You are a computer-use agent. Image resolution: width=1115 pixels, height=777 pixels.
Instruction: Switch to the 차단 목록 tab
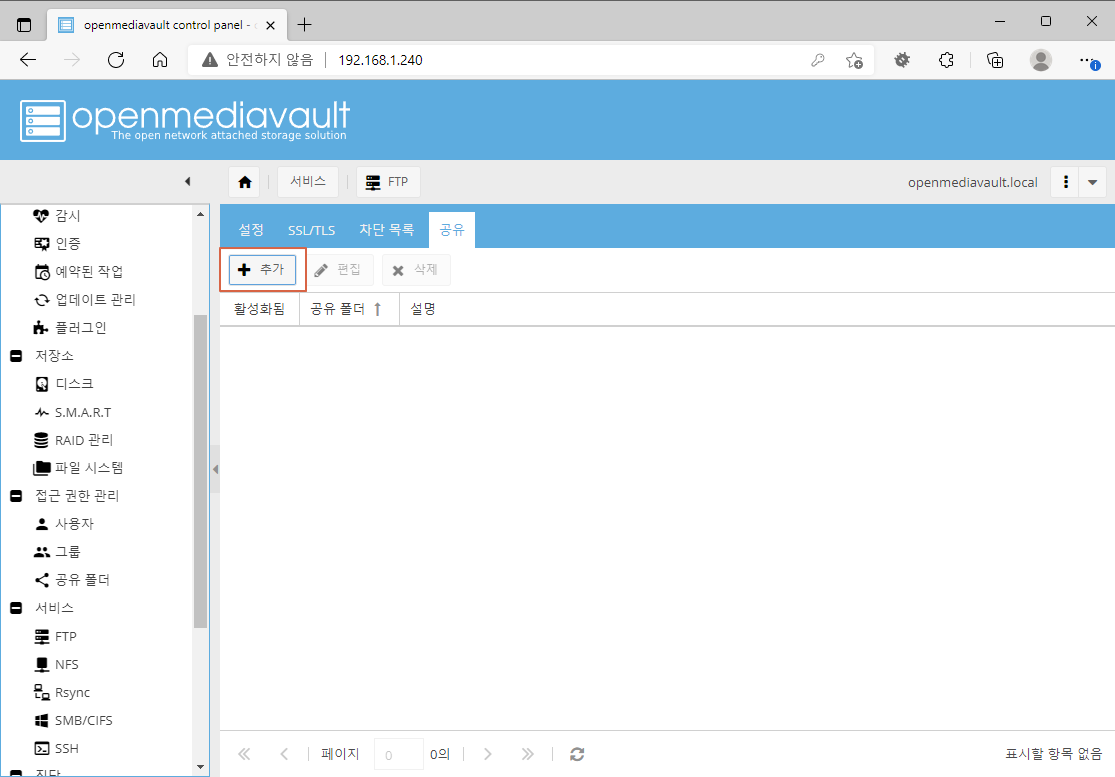click(386, 230)
